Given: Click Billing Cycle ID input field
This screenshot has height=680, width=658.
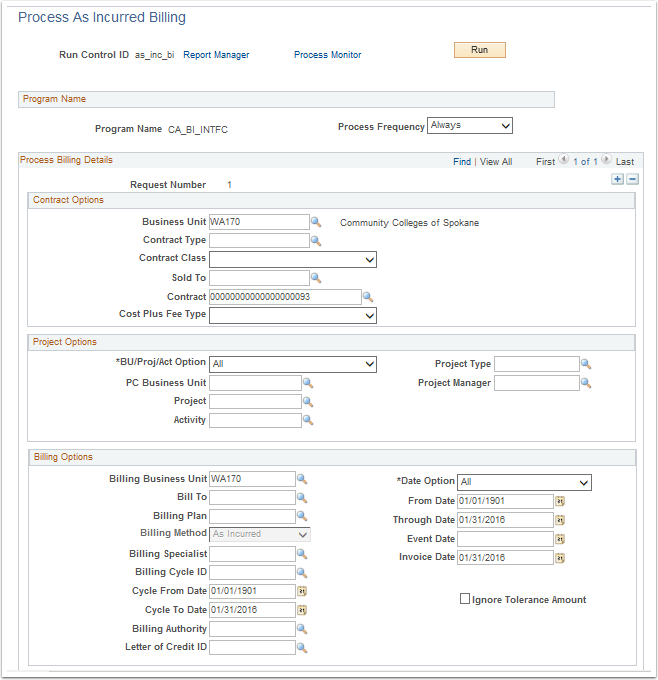Looking at the screenshot, I should tap(252, 572).
